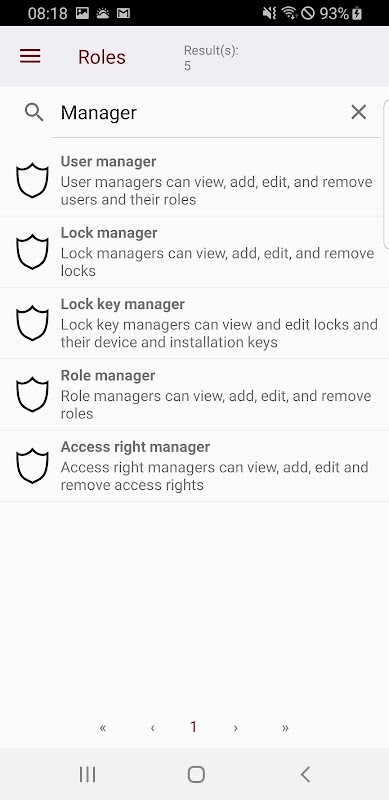Select the Lock manager shield icon

32,252
